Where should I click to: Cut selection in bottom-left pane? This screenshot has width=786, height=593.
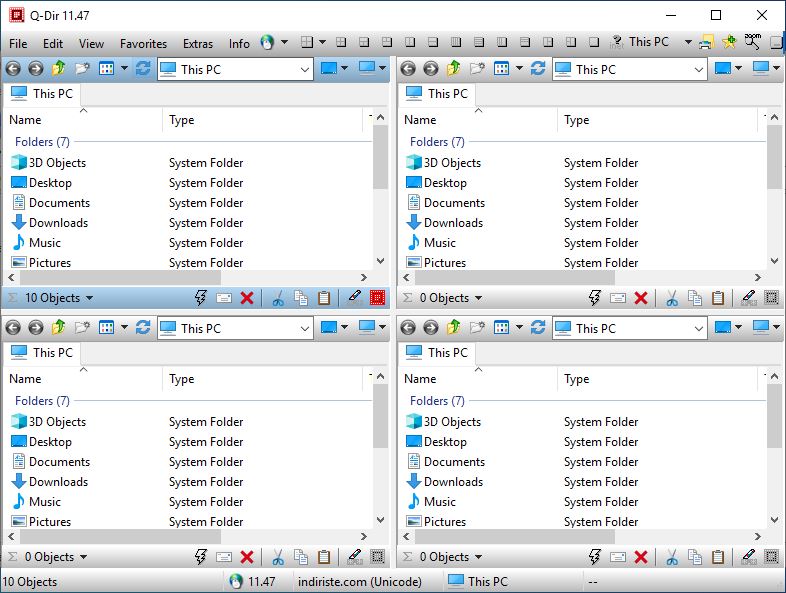(x=278, y=557)
